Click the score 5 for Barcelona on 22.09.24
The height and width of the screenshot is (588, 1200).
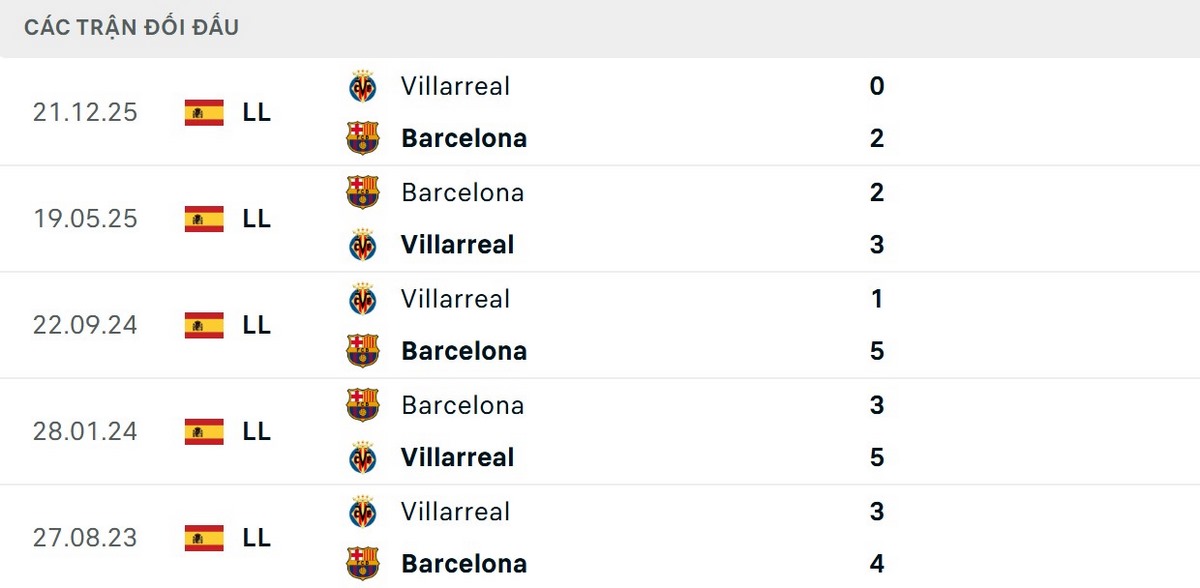tap(877, 351)
